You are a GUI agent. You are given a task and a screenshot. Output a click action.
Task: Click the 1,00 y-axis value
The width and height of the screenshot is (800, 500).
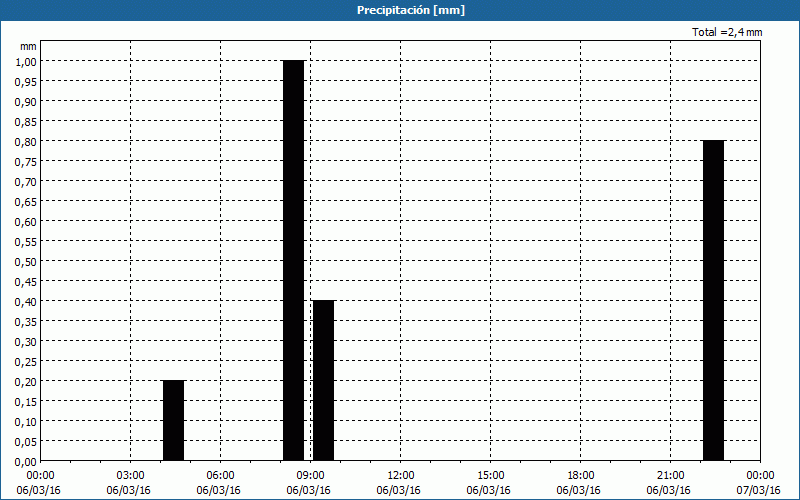[x=25, y=61]
